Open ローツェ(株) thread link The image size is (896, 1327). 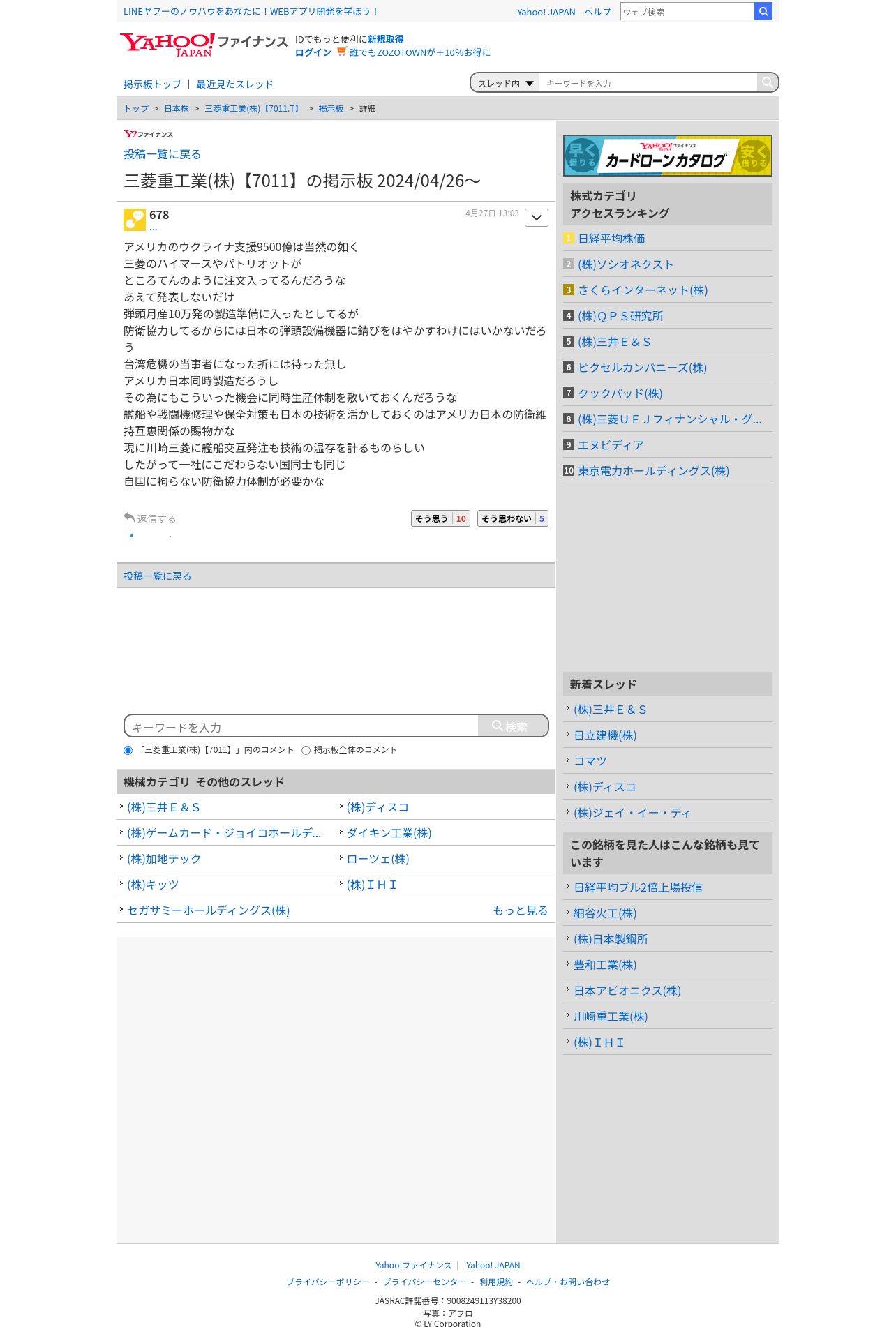tap(378, 859)
